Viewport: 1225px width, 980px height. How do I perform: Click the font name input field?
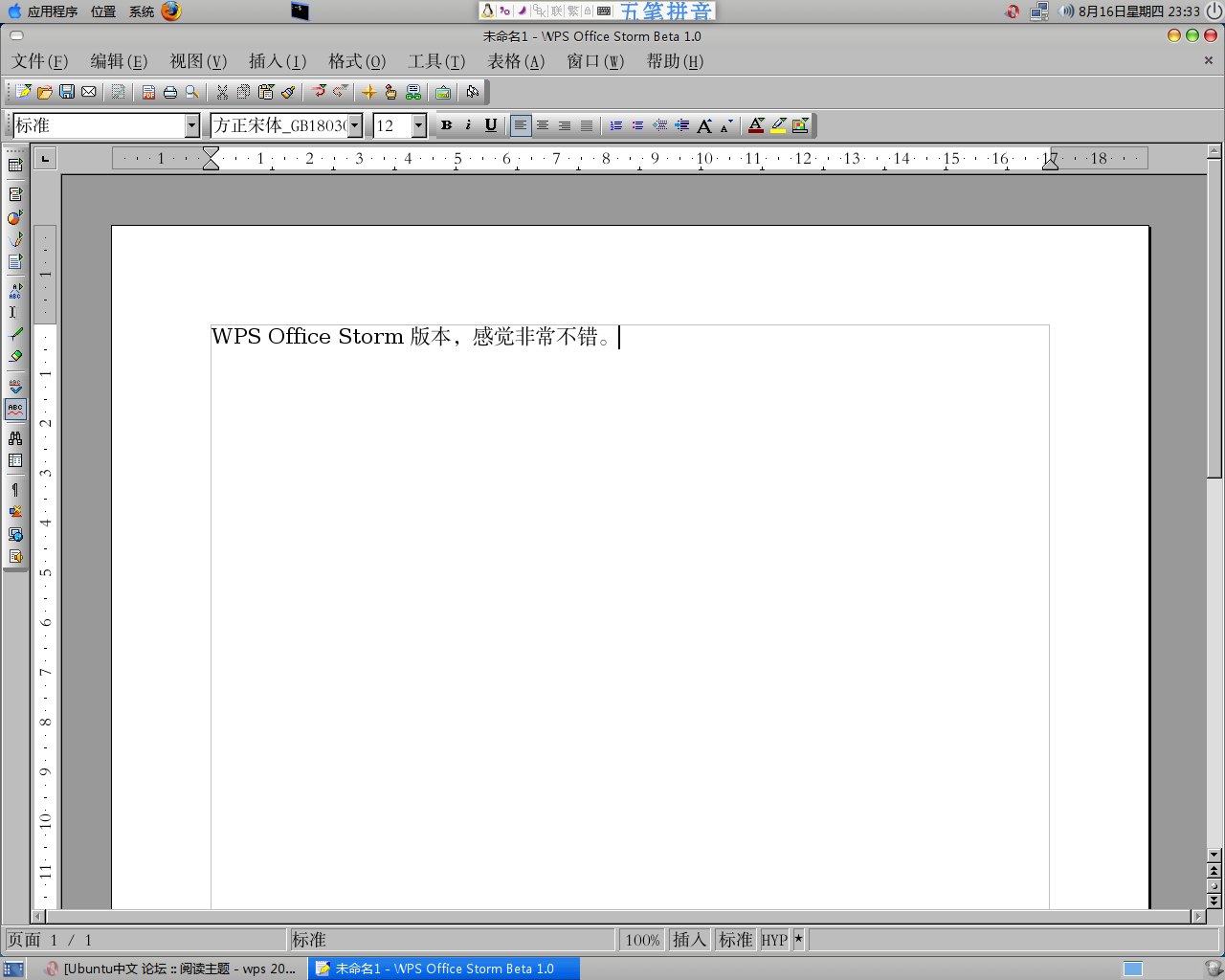(x=279, y=125)
